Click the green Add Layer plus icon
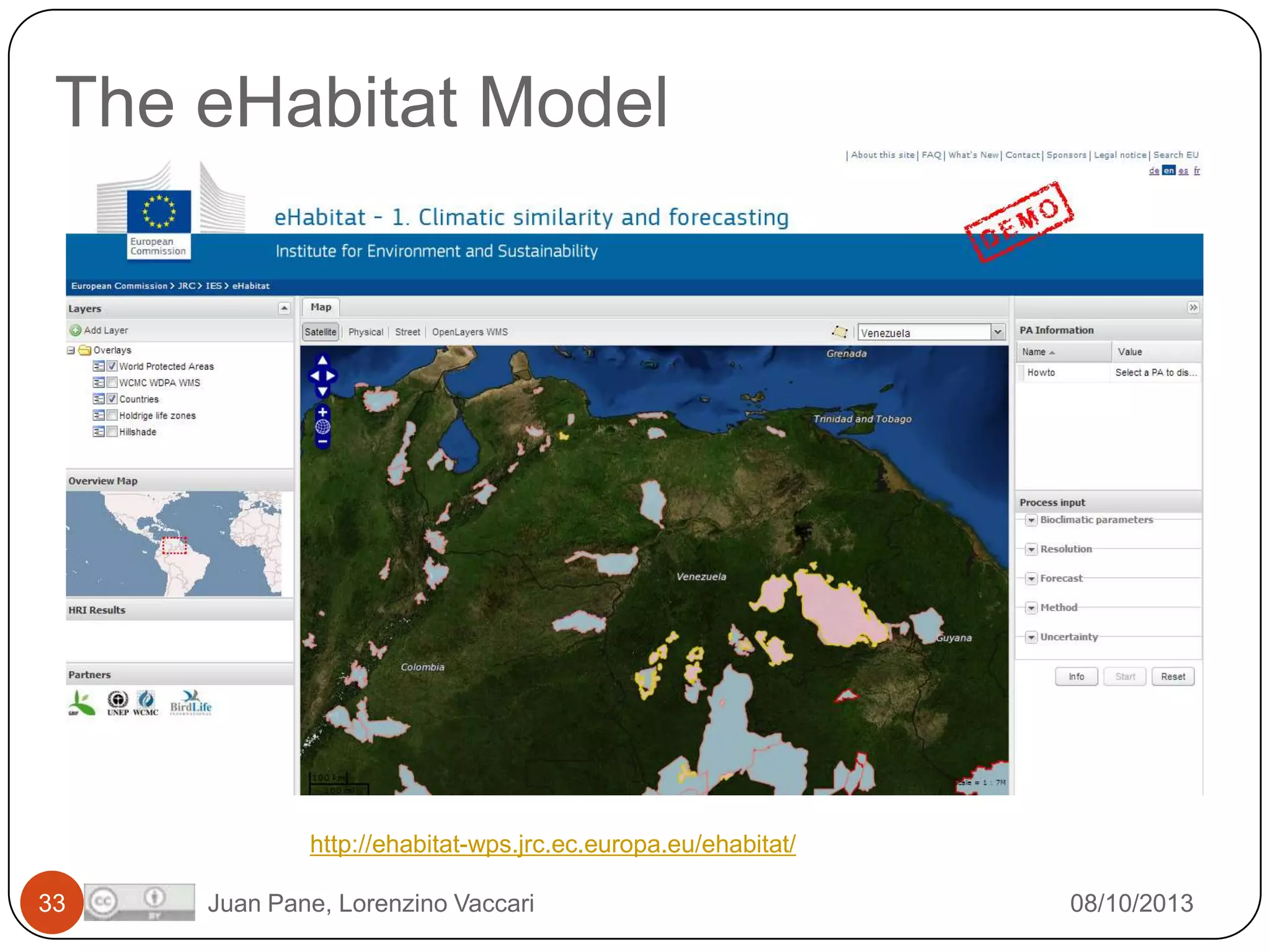Viewport: 1270px width, 952px height. click(x=76, y=330)
